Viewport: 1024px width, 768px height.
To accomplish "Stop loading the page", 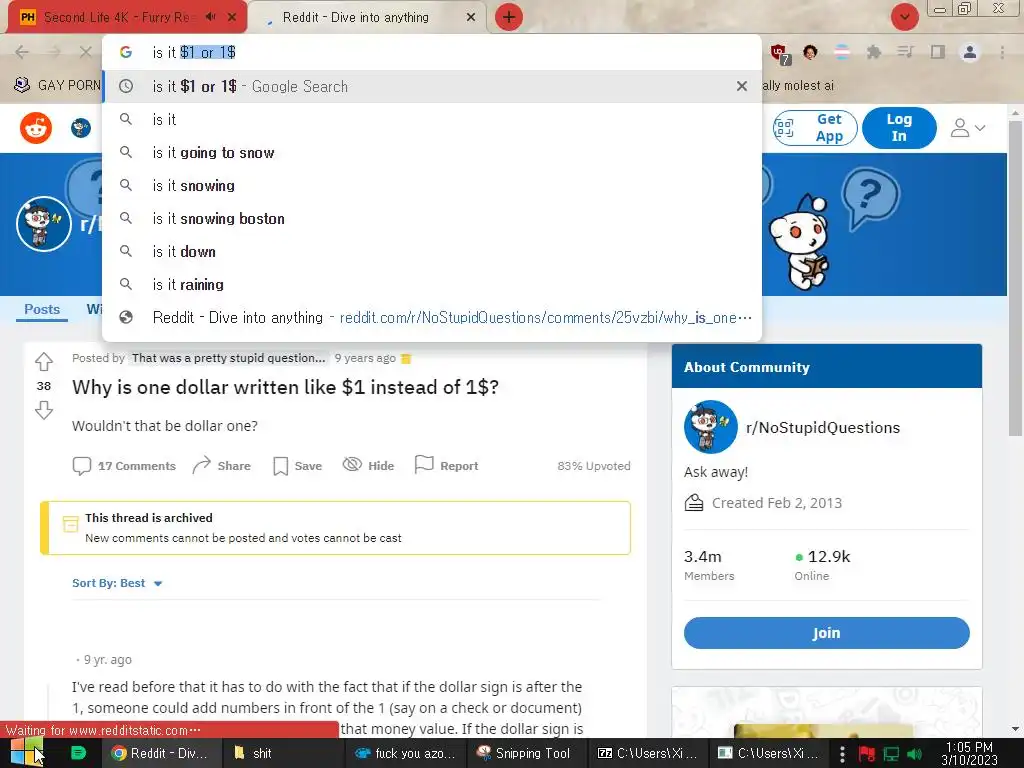I will coord(86,52).
